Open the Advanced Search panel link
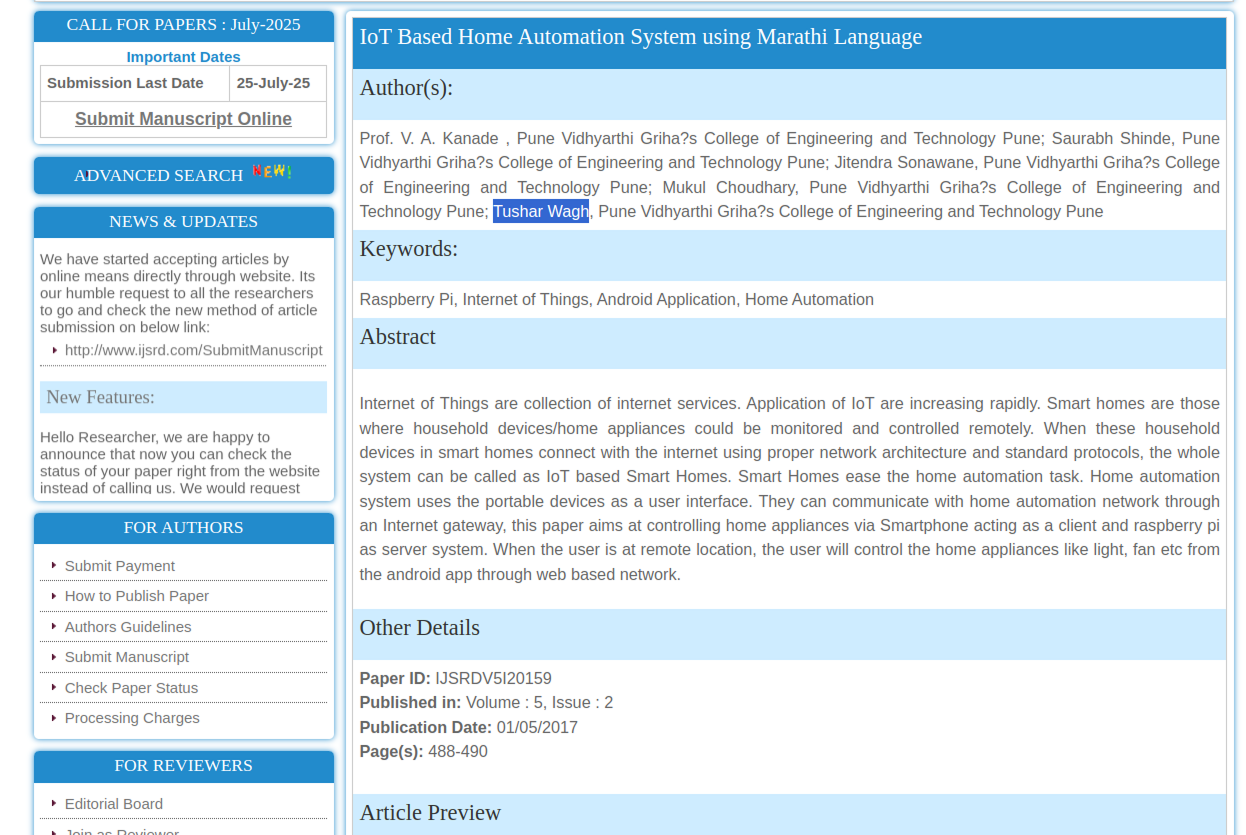This screenshot has height=835, width=1246. tap(158, 176)
